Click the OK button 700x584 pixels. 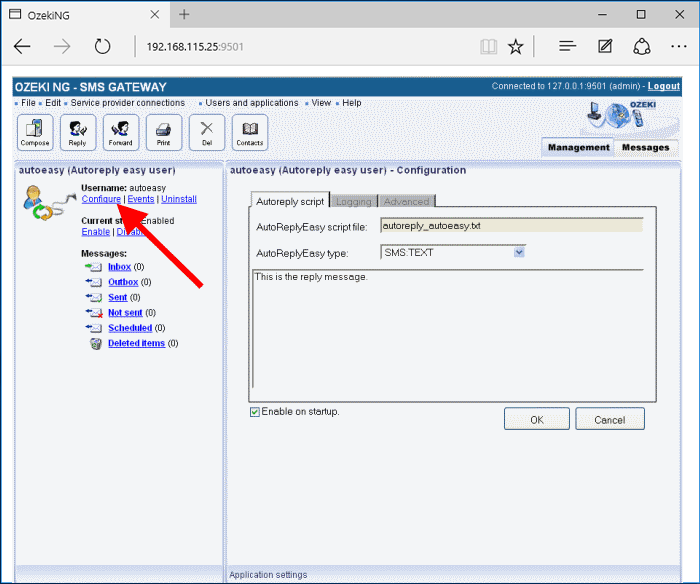pos(537,419)
